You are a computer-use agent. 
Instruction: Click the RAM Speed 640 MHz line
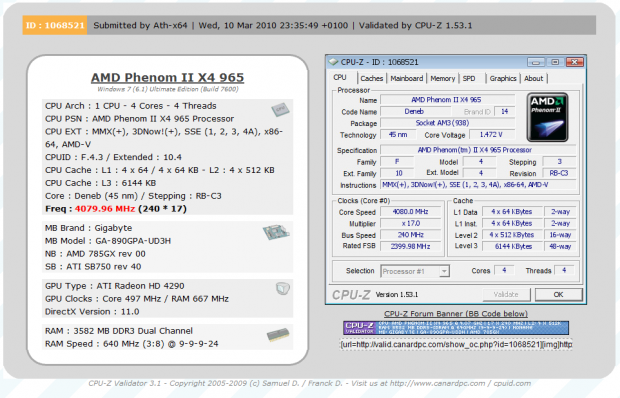tap(132, 344)
